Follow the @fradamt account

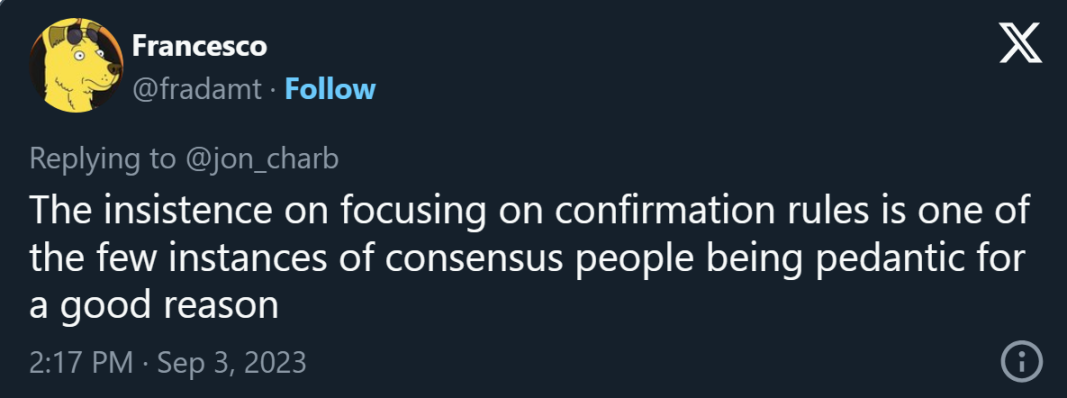pyautogui.click(x=330, y=89)
